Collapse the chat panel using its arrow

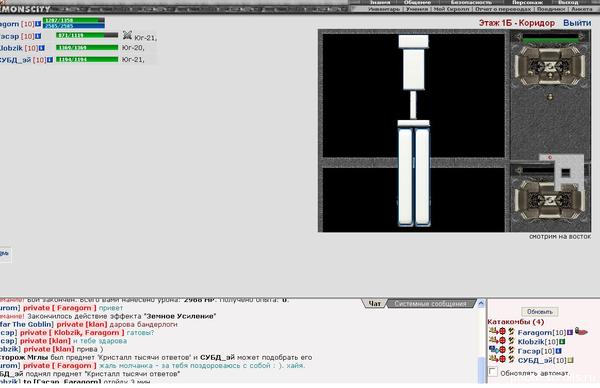tap(481, 304)
